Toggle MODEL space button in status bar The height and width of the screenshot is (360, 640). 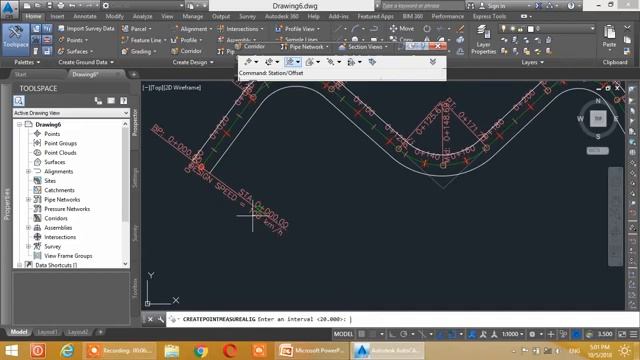pyautogui.click(x=343, y=334)
